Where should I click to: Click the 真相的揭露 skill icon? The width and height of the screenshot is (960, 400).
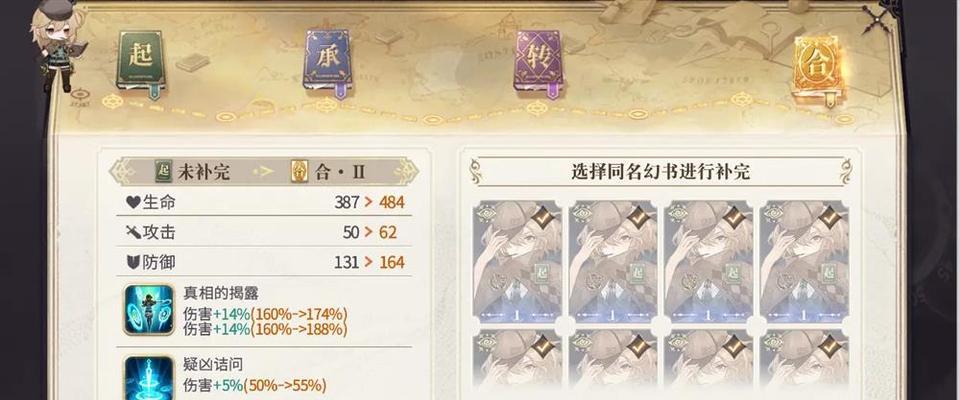tap(149, 309)
